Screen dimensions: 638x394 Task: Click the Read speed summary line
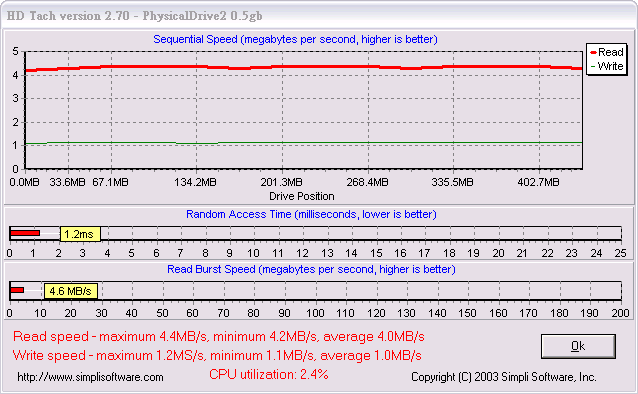(x=218, y=337)
